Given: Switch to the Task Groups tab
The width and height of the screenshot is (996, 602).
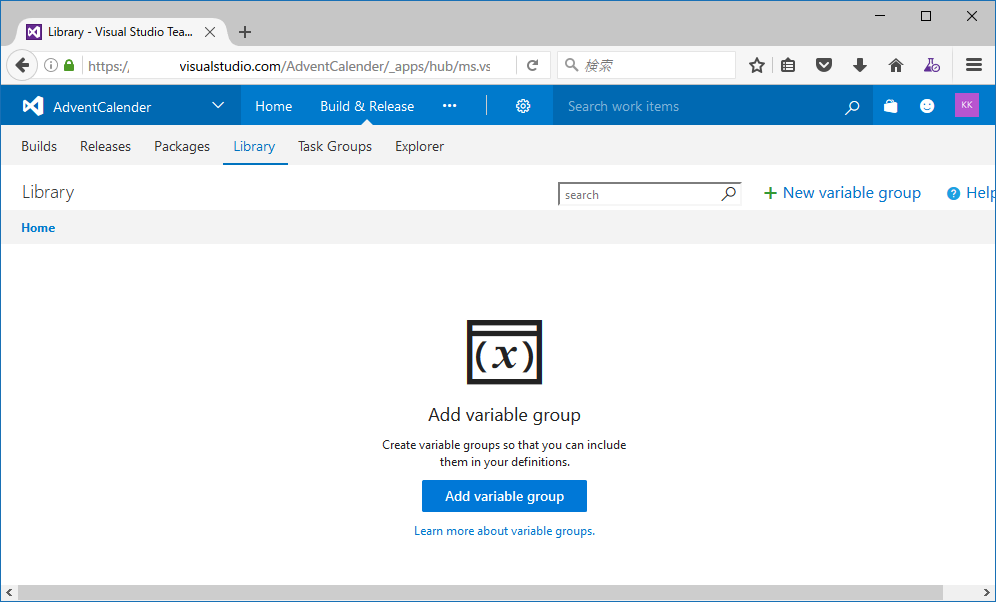Looking at the screenshot, I should point(335,146).
